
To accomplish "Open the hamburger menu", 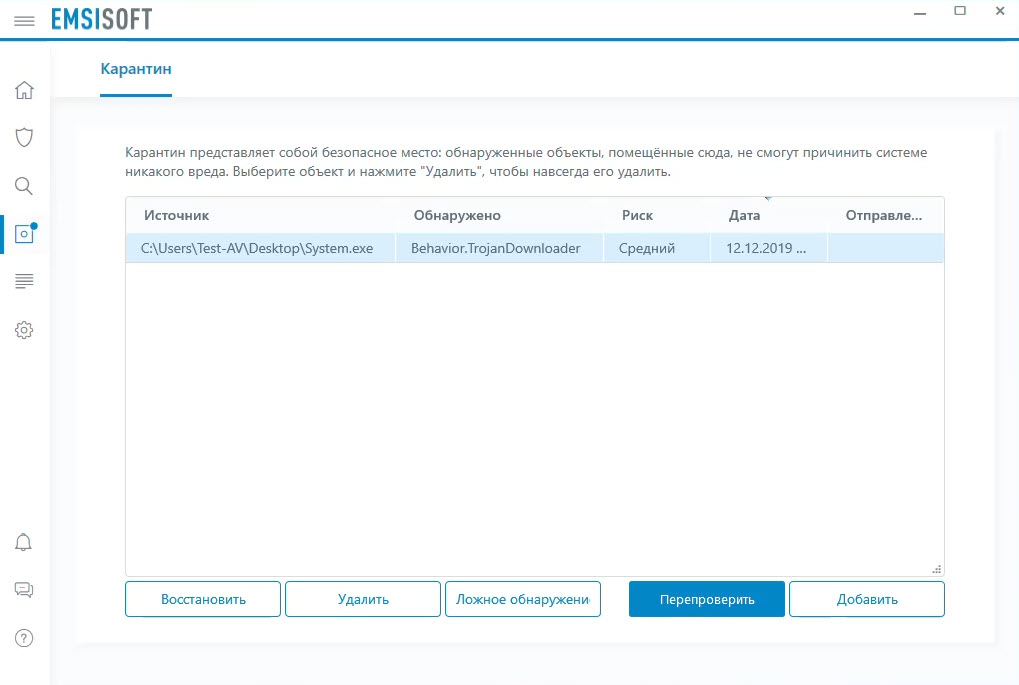I will tap(24, 21).
